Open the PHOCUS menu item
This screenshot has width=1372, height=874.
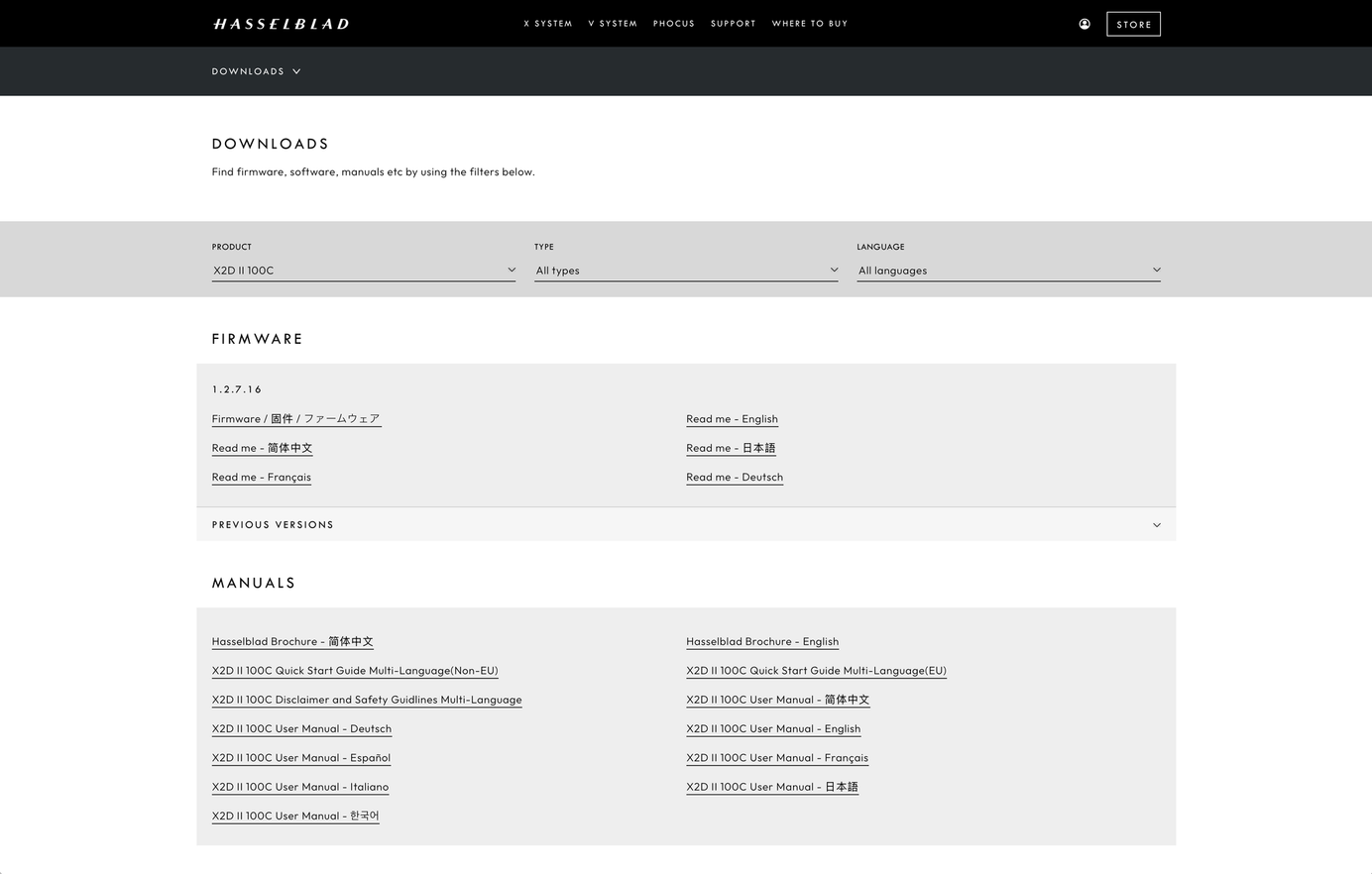pos(673,23)
